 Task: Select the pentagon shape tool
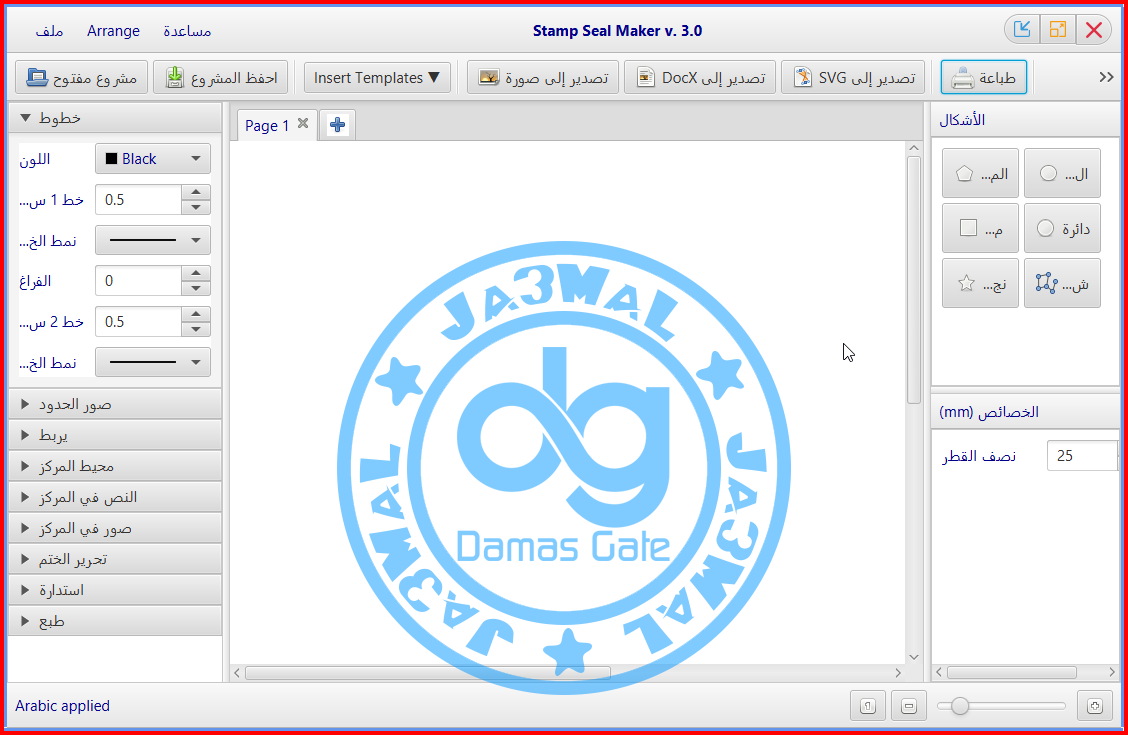tap(980, 172)
